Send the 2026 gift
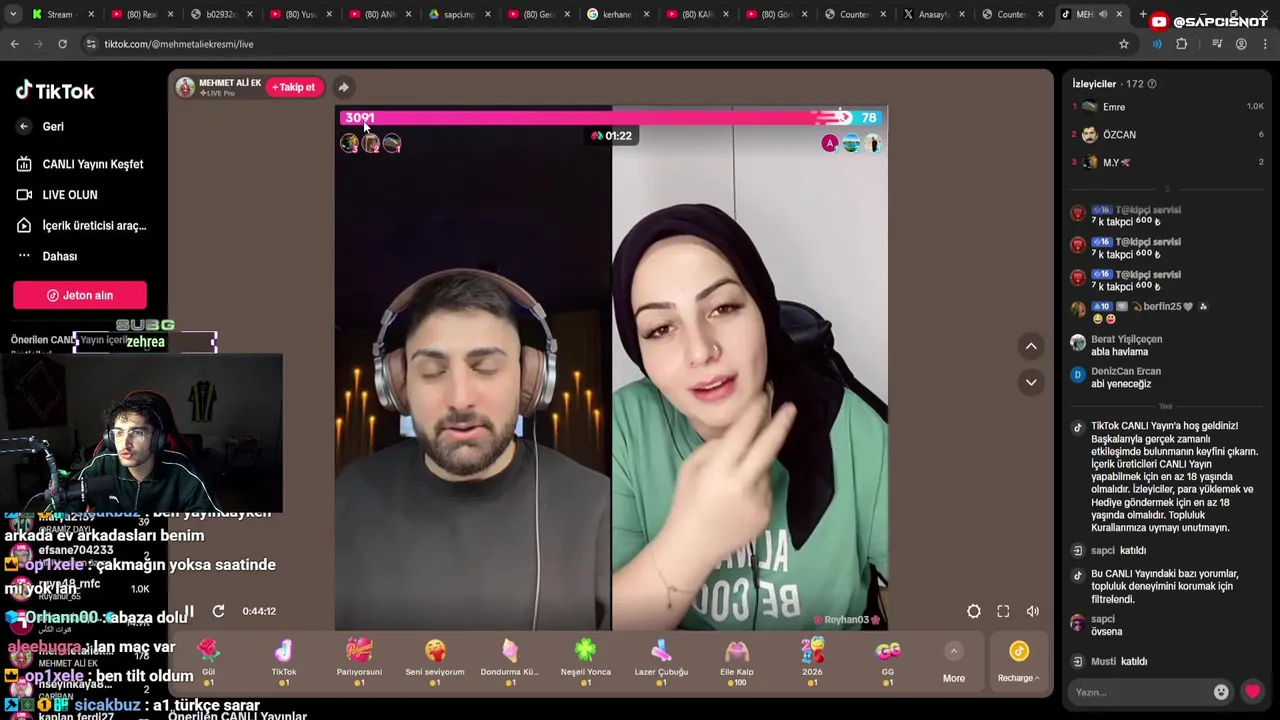1280x720 pixels. 812,662
